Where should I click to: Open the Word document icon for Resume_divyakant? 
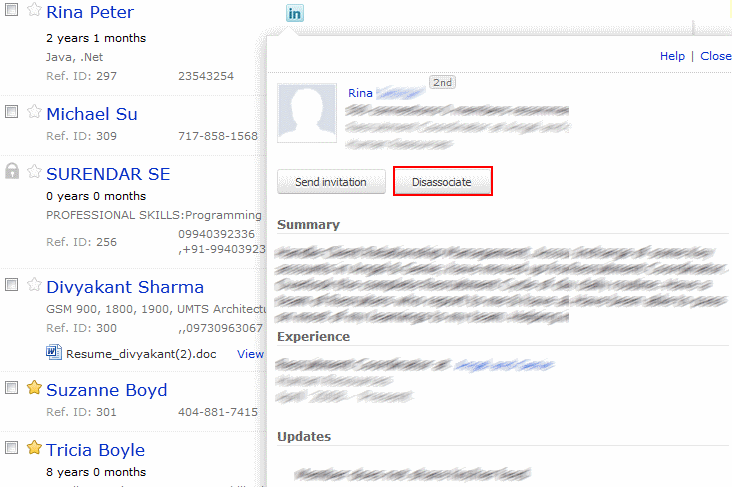(x=54, y=352)
